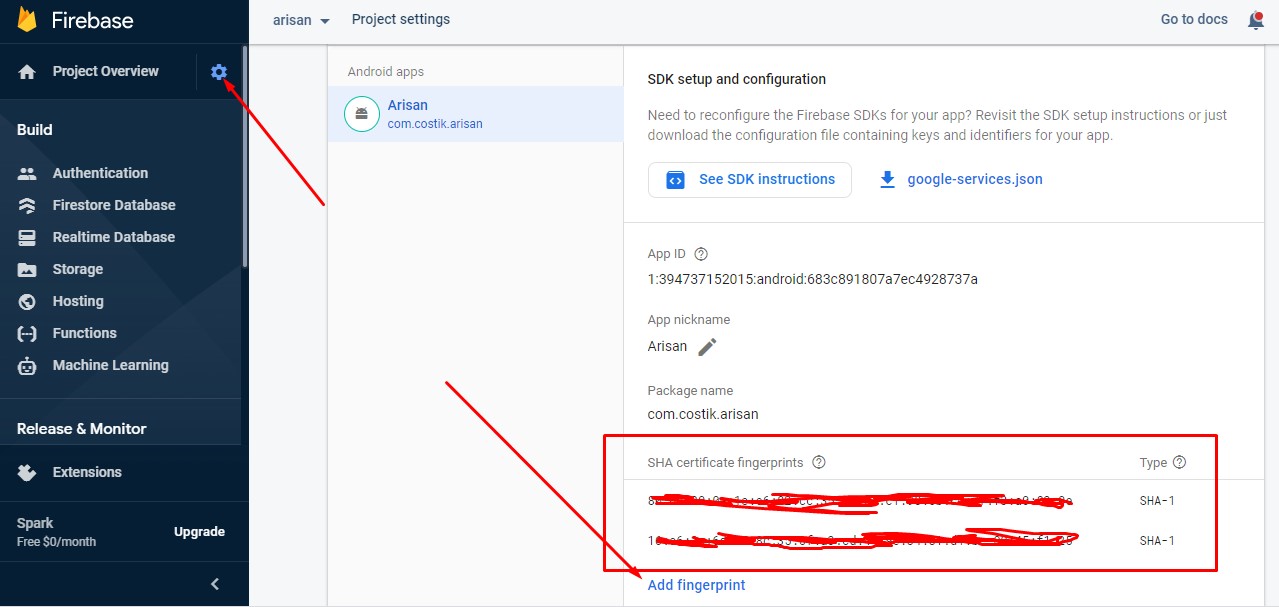Image resolution: width=1279 pixels, height=607 pixels.
Task: Click help icon next to App ID
Action: tap(700, 254)
